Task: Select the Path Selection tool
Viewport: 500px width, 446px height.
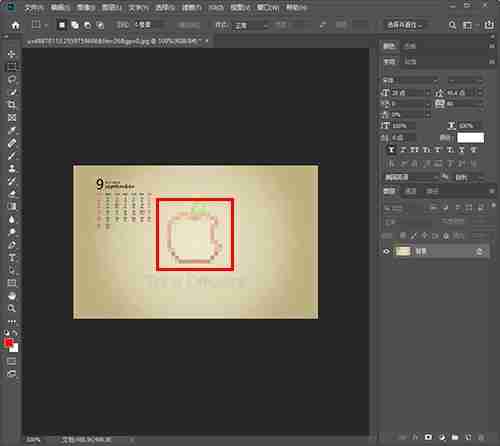Action: coord(12,270)
